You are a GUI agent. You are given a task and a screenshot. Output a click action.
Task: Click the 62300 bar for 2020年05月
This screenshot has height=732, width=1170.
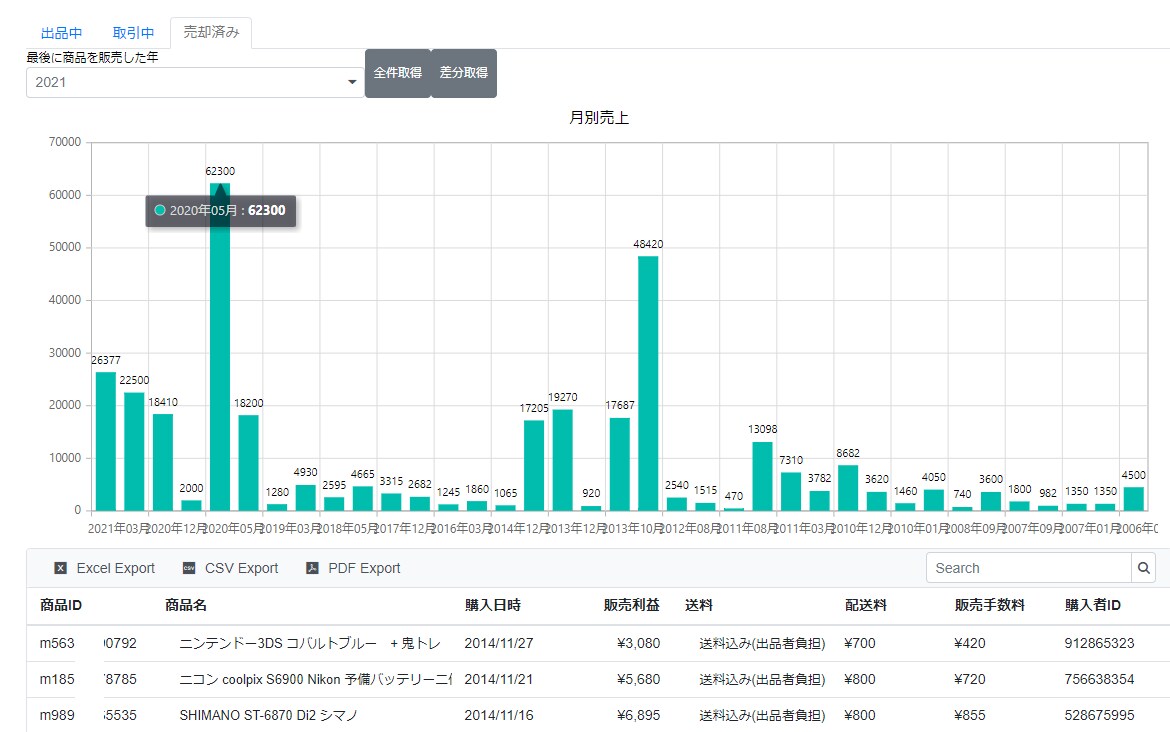pos(220,347)
